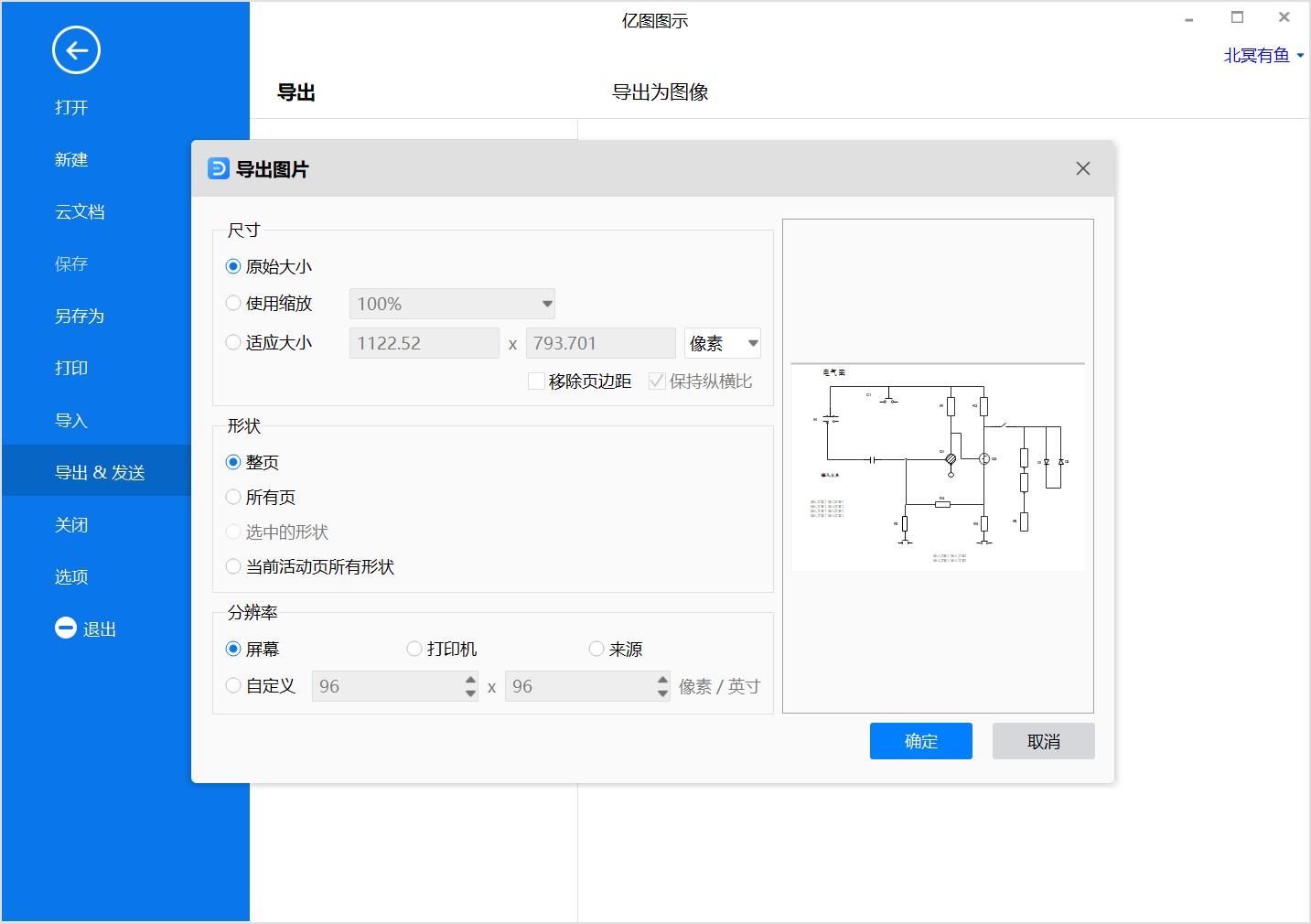Choose the 自定义 resolution radio
The width and height of the screenshot is (1311, 924).
233,685
